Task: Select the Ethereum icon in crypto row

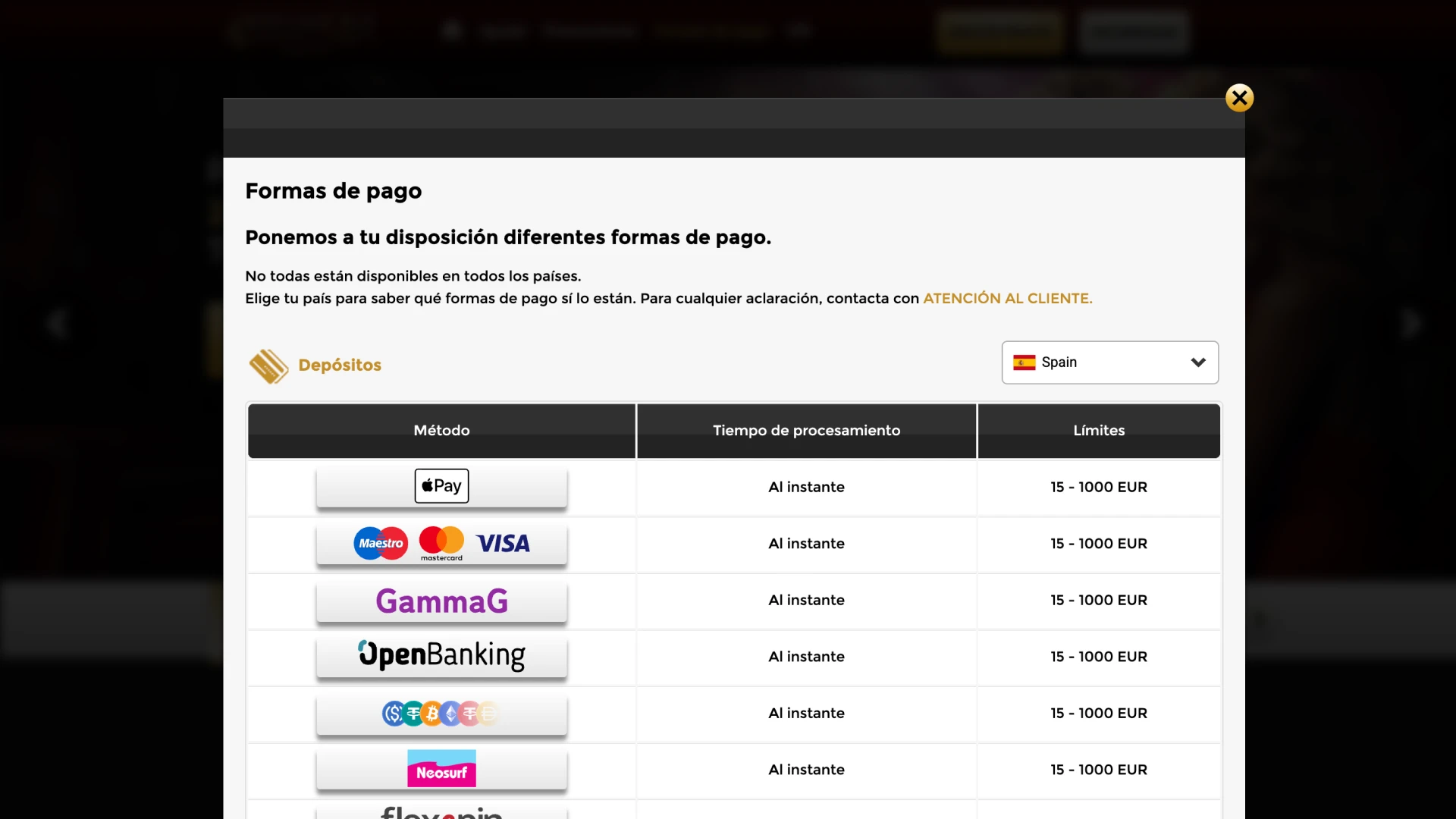Action: (451, 714)
